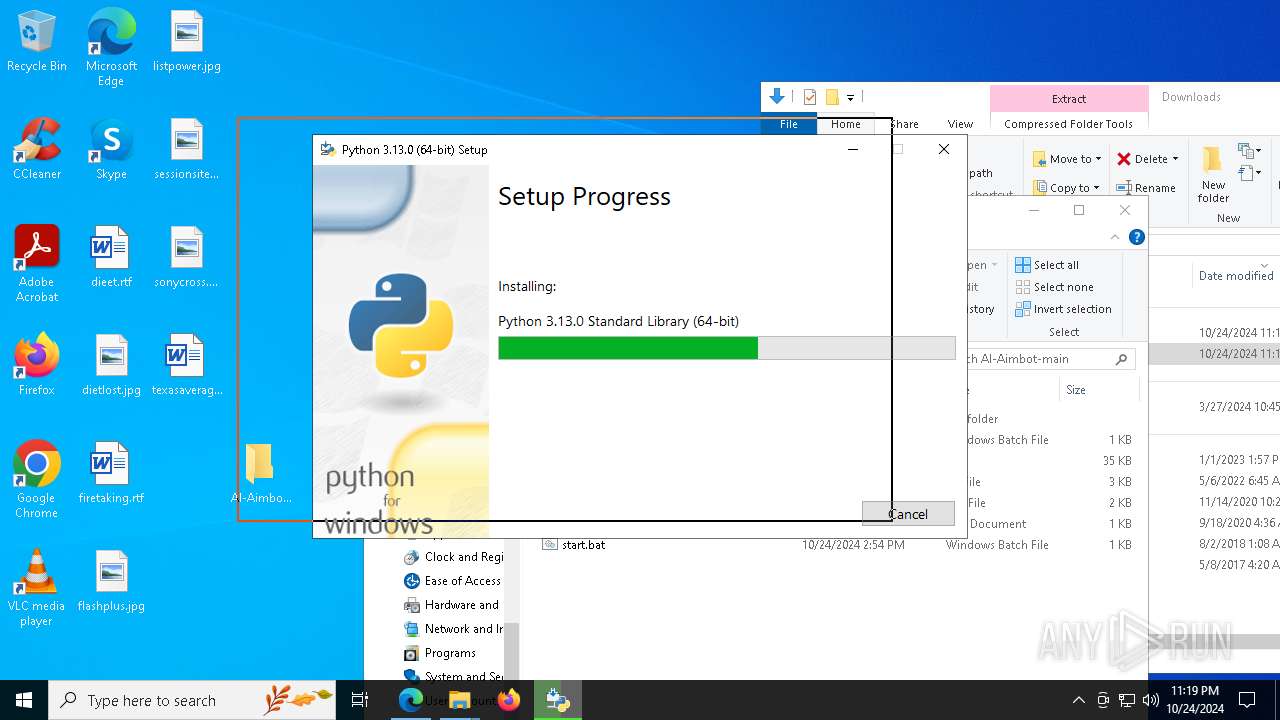Select Compressed Folder Tools tab

(1069, 124)
